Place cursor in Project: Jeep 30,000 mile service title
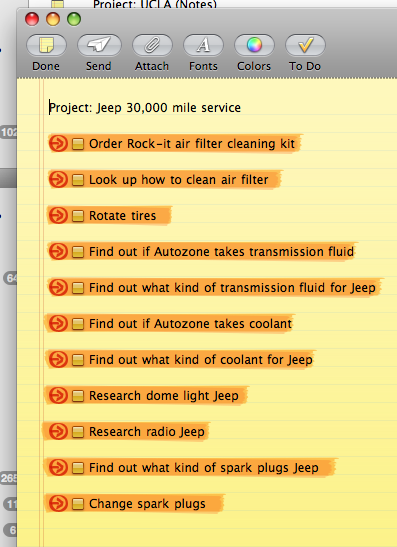The image size is (397, 547). [x=145, y=107]
